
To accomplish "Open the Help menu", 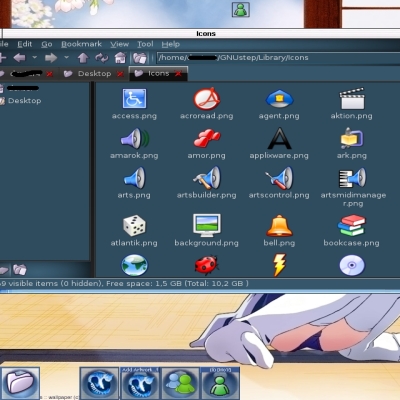I will point(171,44).
